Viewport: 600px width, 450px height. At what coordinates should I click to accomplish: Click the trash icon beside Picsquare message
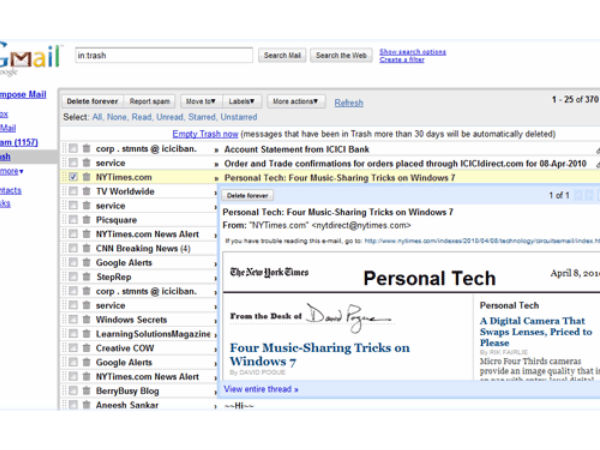point(87,219)
